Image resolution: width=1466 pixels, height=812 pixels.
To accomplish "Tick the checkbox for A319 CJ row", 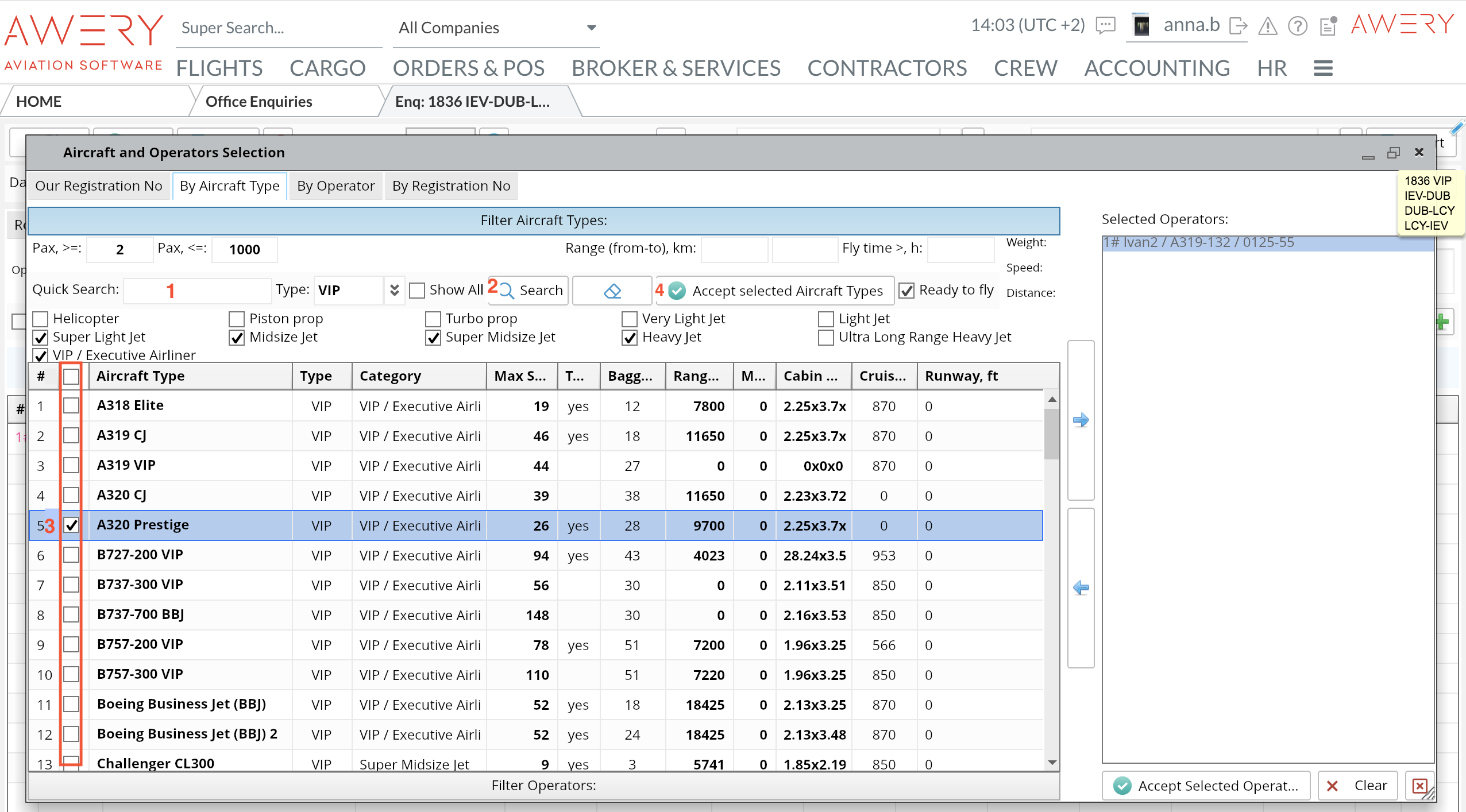I will point(71,436).
